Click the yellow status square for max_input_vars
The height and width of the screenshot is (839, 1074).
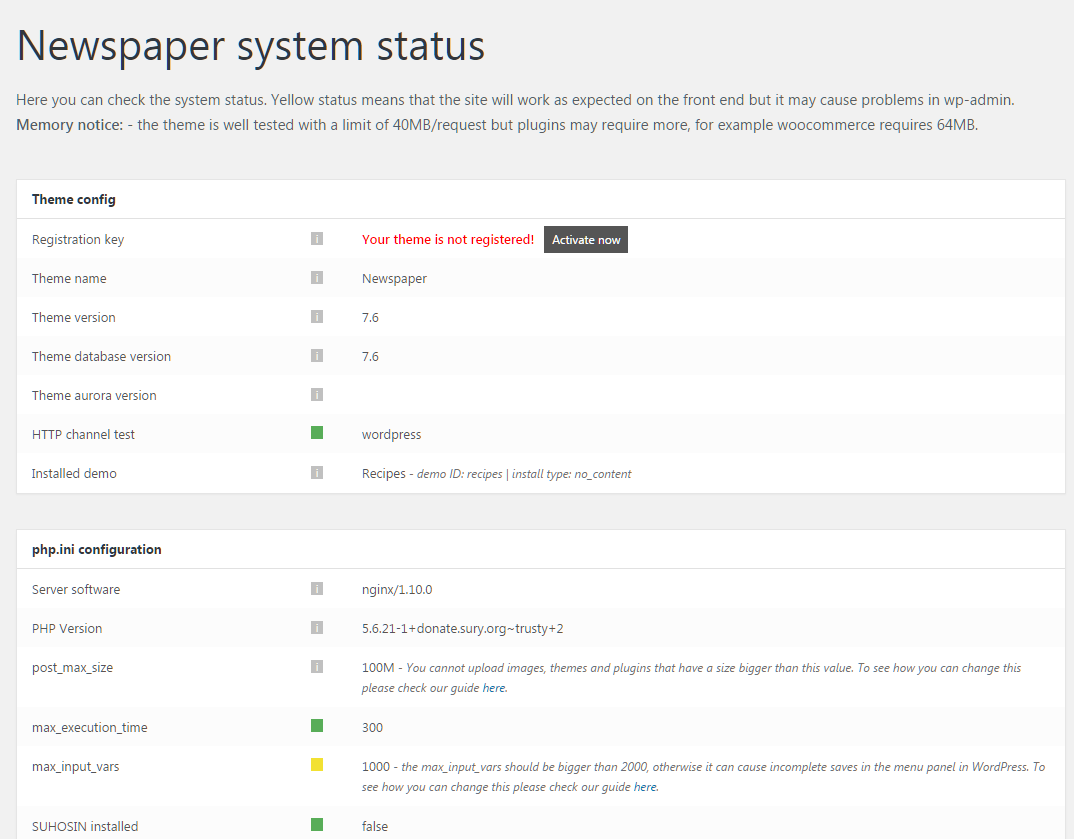coord(316,764)
